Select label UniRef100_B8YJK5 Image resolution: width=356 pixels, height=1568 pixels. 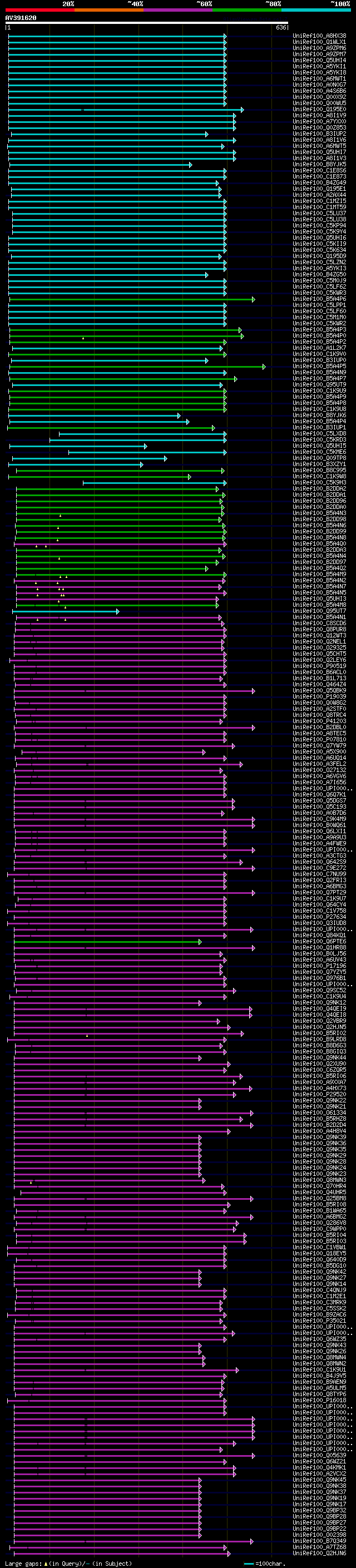point(319,164)
